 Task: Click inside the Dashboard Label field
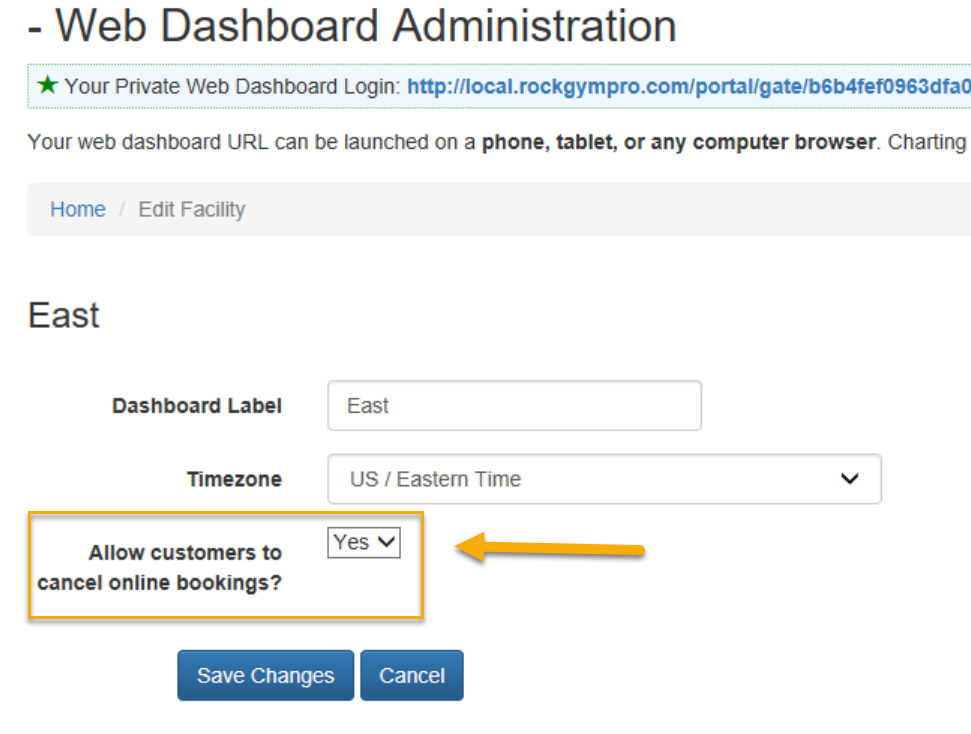pyautogui.click(x=515, y=406)
